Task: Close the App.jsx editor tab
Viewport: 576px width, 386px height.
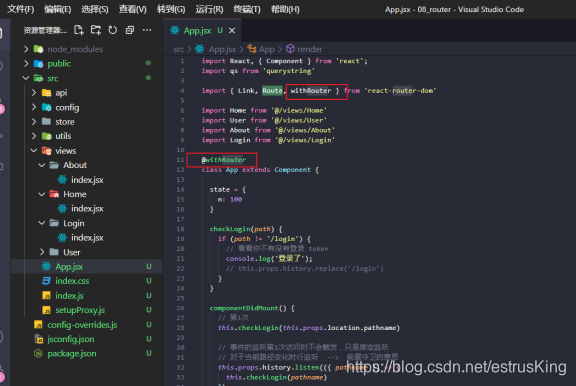Action: (x=232, y=30)
